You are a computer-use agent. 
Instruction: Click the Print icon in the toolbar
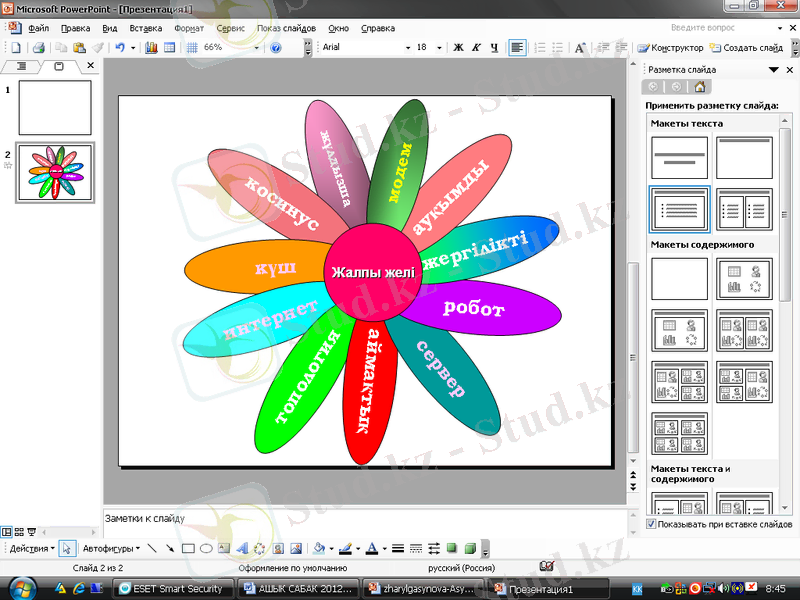click(38, 47)
